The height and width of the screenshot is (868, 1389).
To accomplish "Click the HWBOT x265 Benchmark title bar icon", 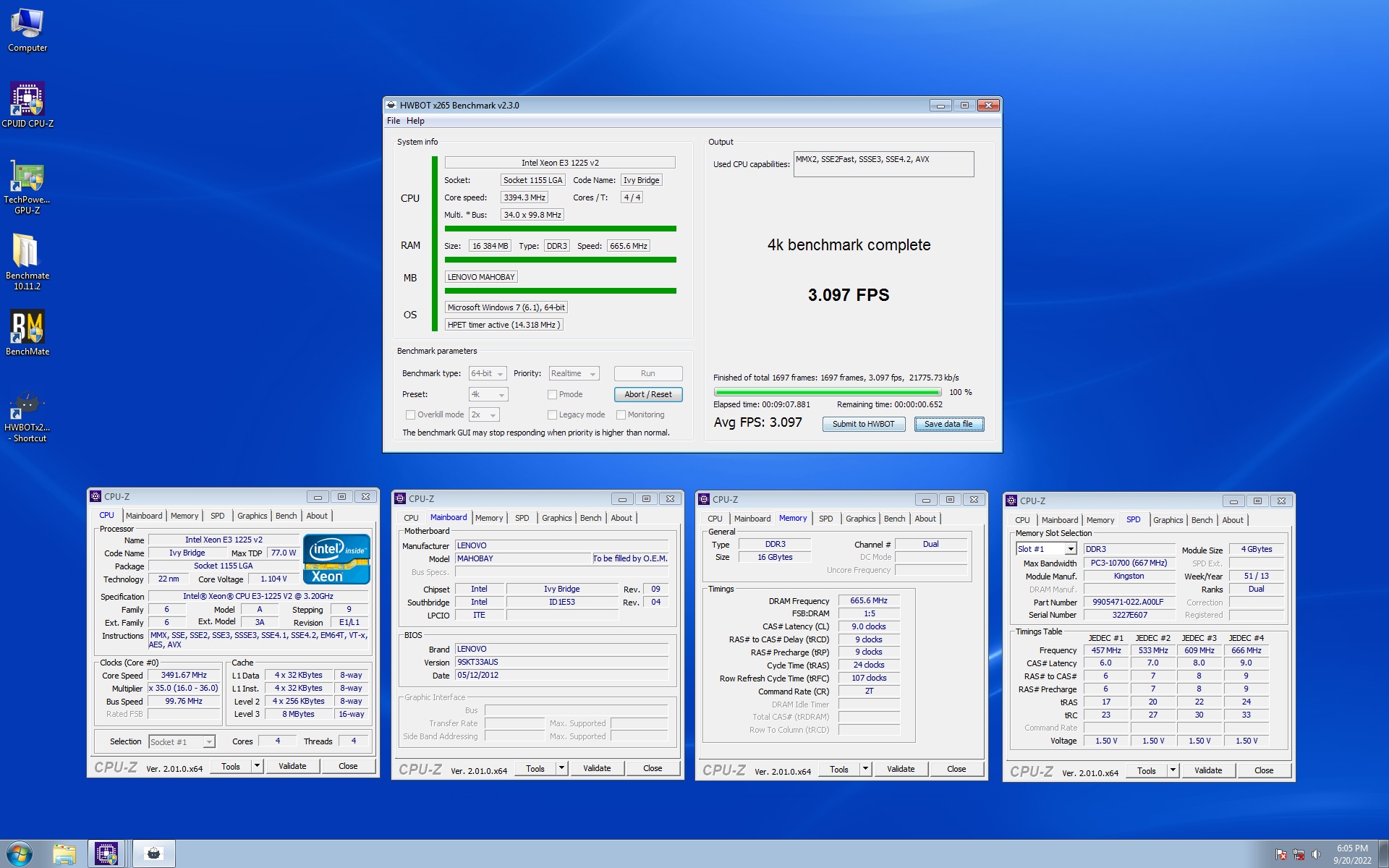I will click(391, 105).
